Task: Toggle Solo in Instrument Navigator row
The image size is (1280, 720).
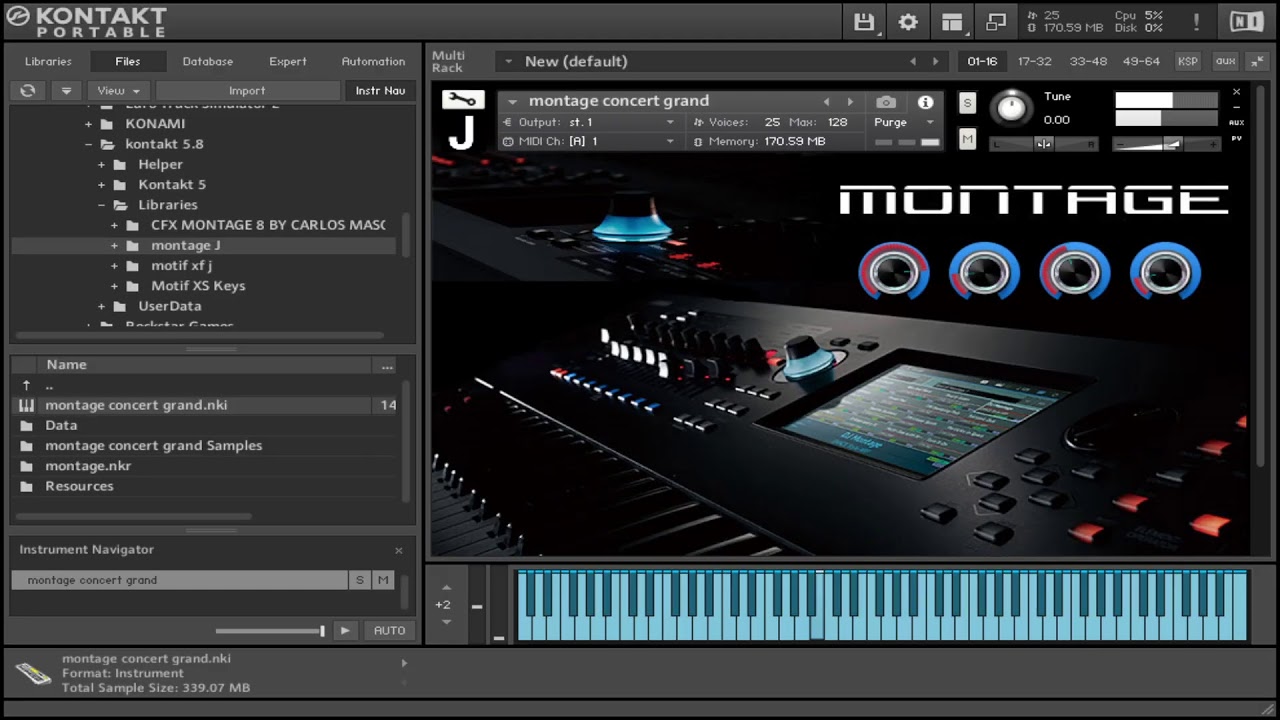Action: [x=360, y=580]
